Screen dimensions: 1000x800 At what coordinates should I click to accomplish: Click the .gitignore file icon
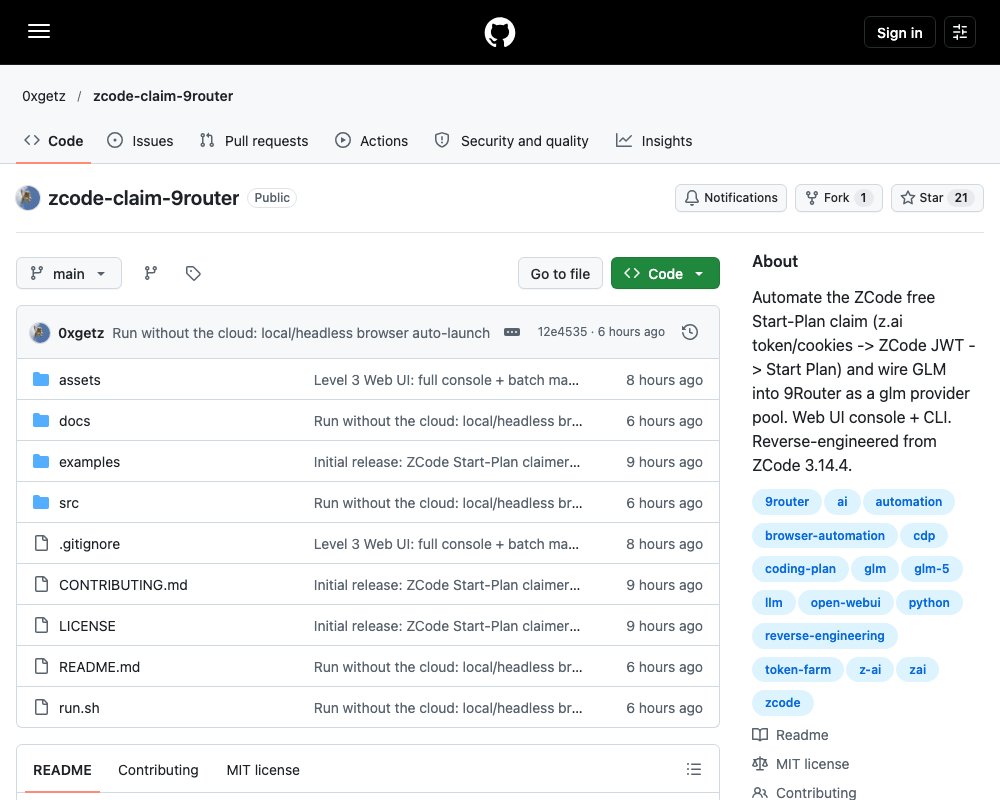41,544
